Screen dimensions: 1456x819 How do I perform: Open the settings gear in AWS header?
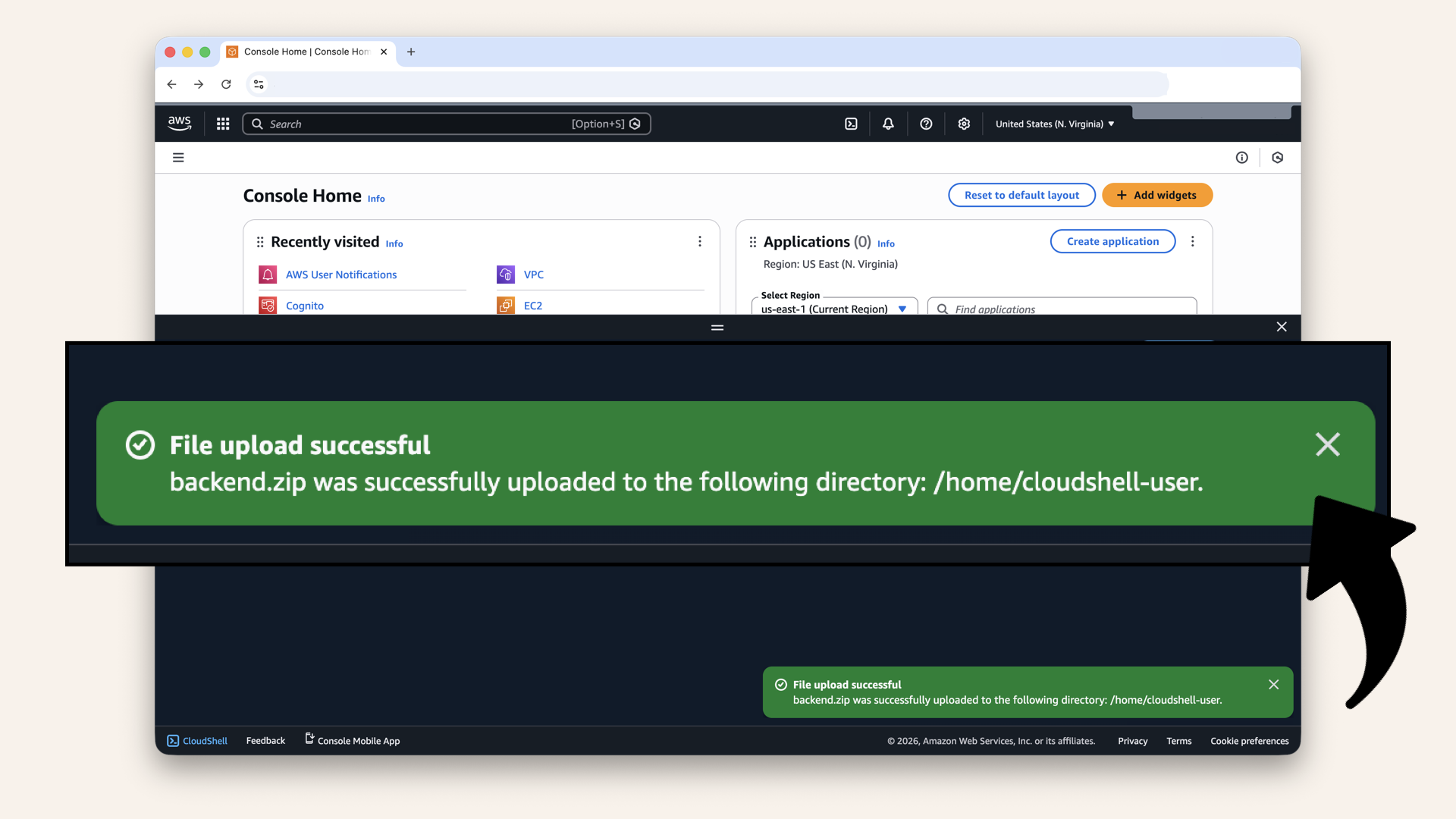(964, 124)
